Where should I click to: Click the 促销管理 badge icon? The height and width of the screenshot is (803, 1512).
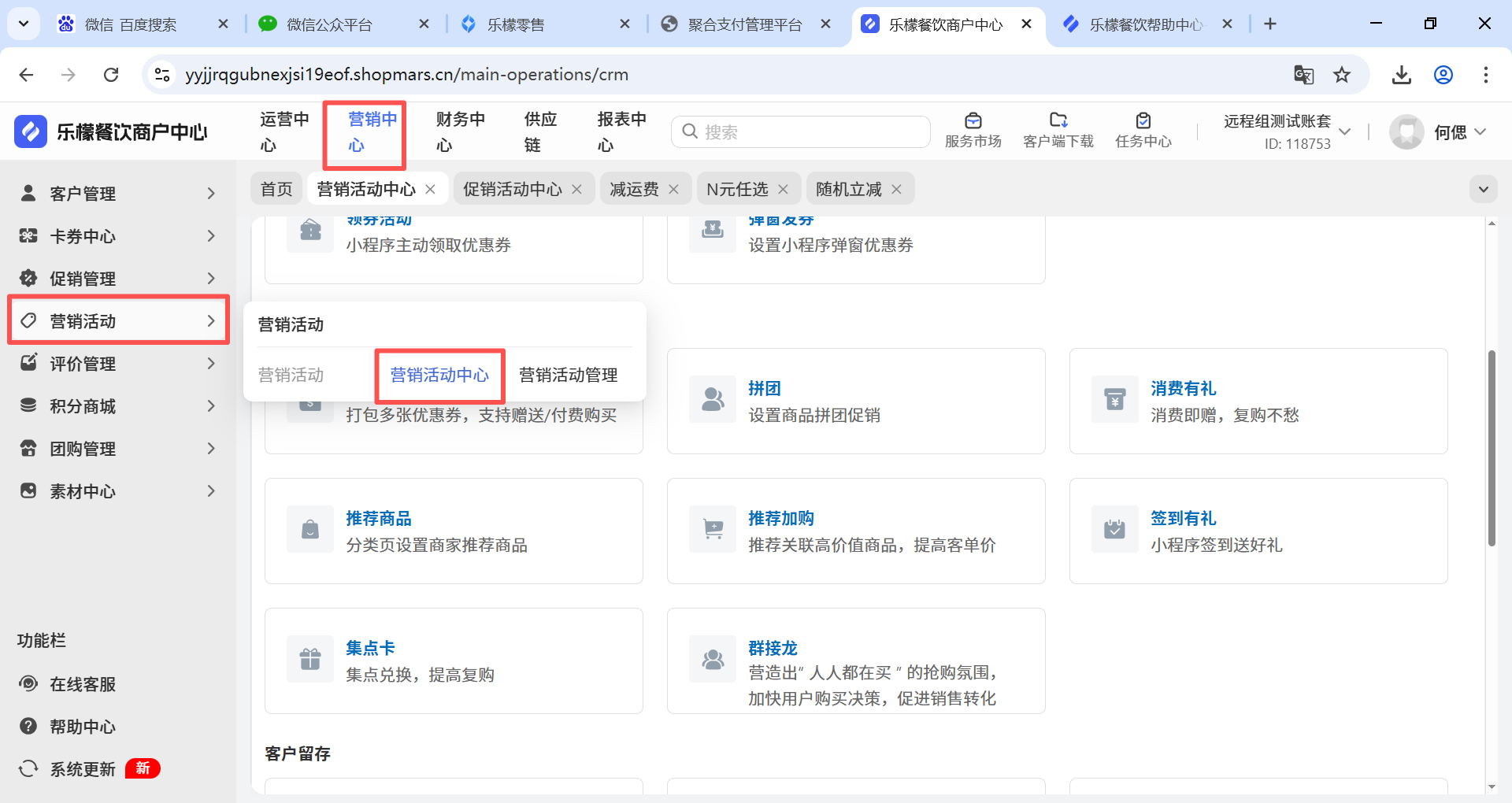[x=28, y=278]
